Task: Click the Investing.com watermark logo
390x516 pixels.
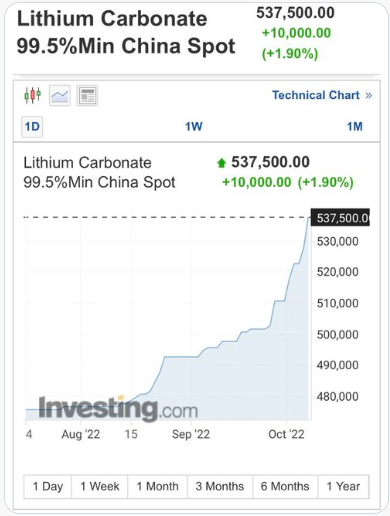Action: click(x=118, y=409)
